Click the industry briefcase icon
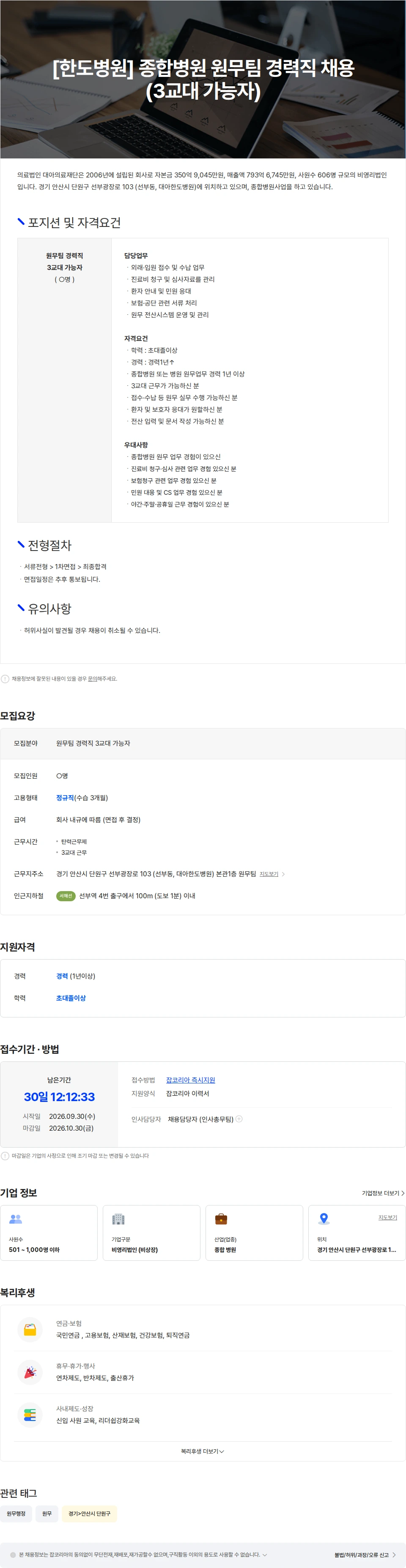This screenshot has height=1568, width=406. [221, 1219]
